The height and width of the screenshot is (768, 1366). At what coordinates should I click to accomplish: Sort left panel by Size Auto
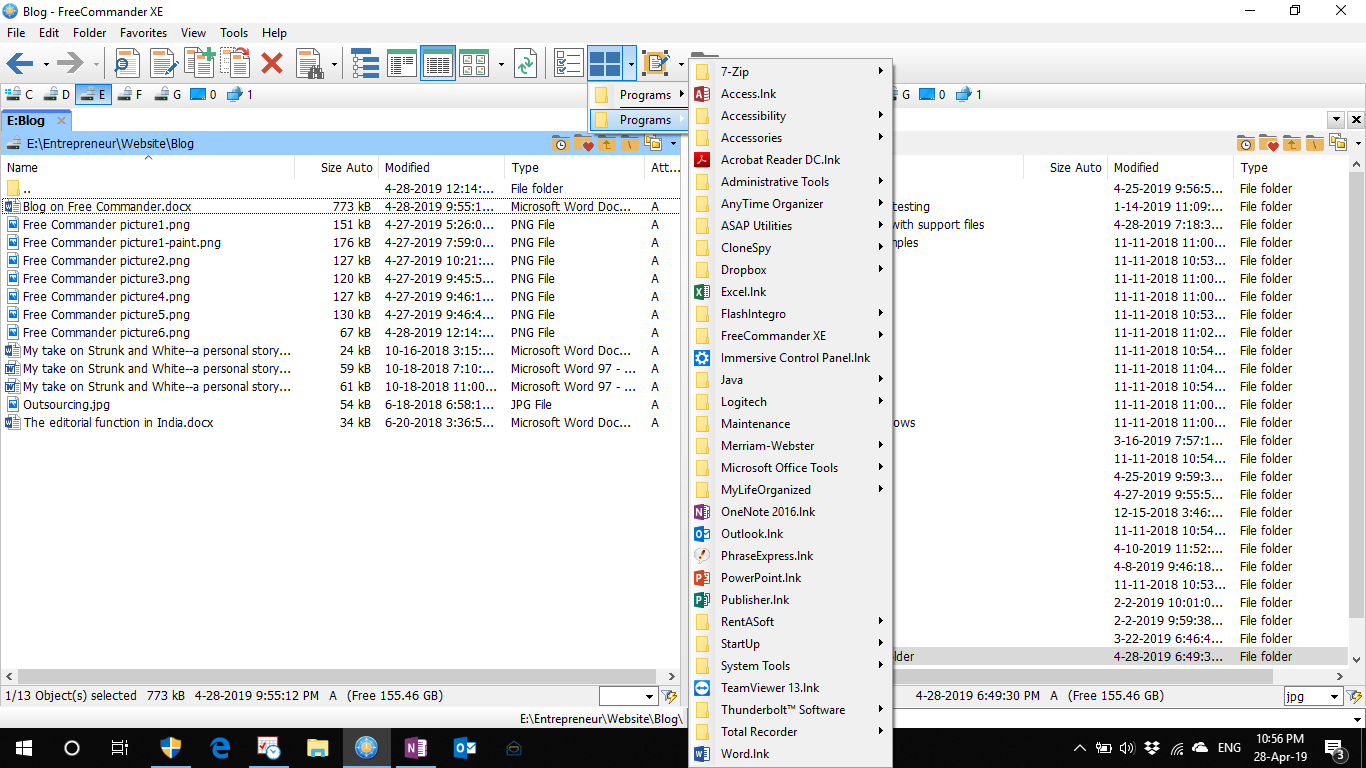(x=337, y=167)
